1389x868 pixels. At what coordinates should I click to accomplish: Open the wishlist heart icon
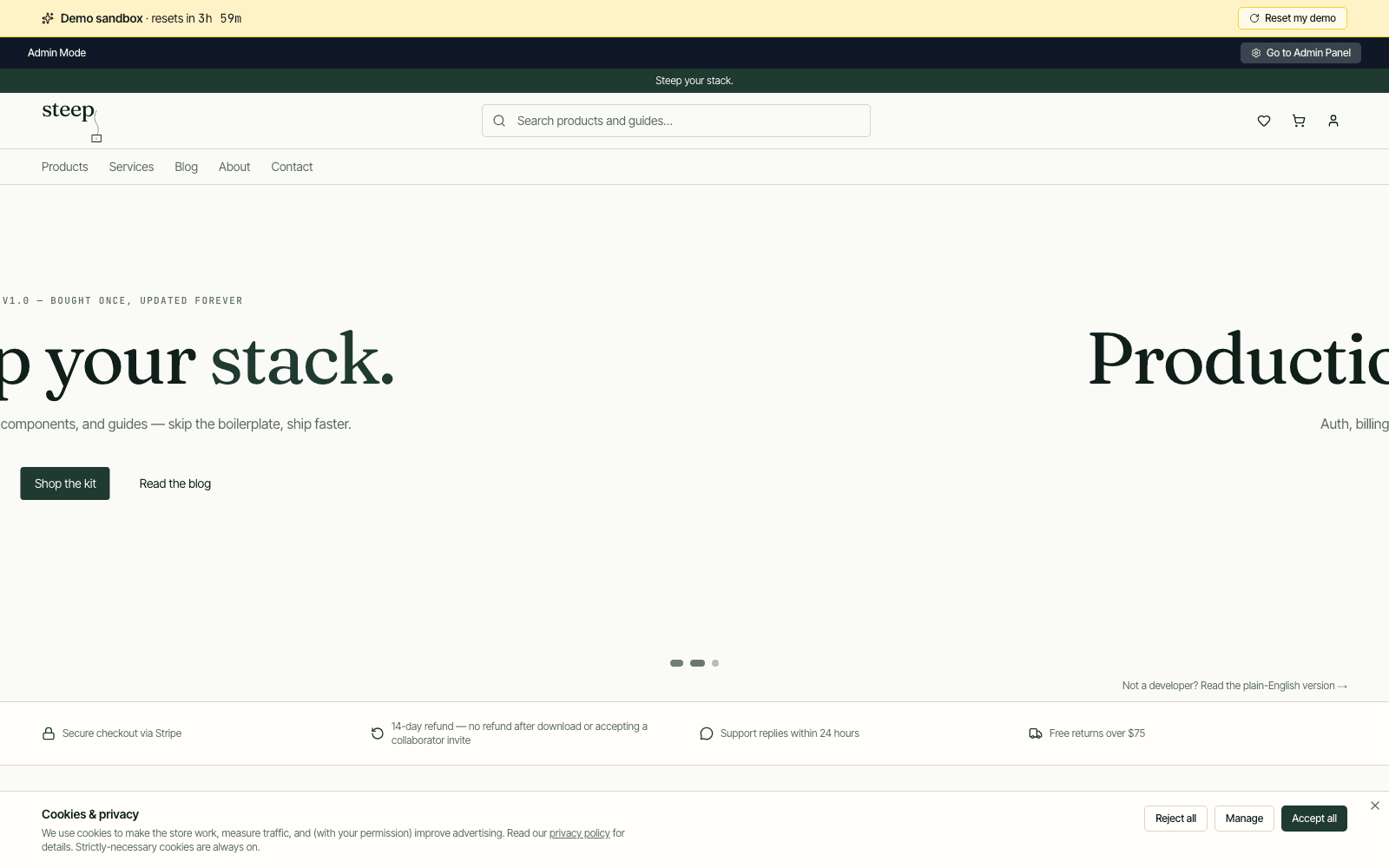[x=1264, y=121]
